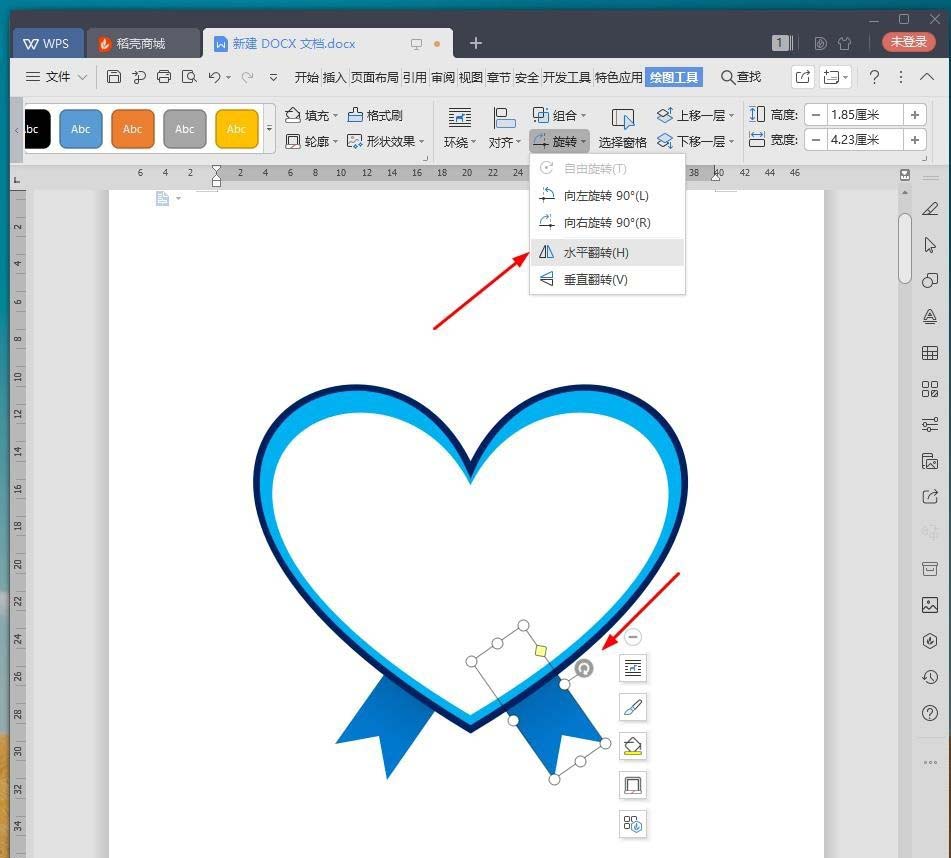This screenshot has width=951, height=858.
Task: Select the Outline tool icon
Action: coord(294,141)
